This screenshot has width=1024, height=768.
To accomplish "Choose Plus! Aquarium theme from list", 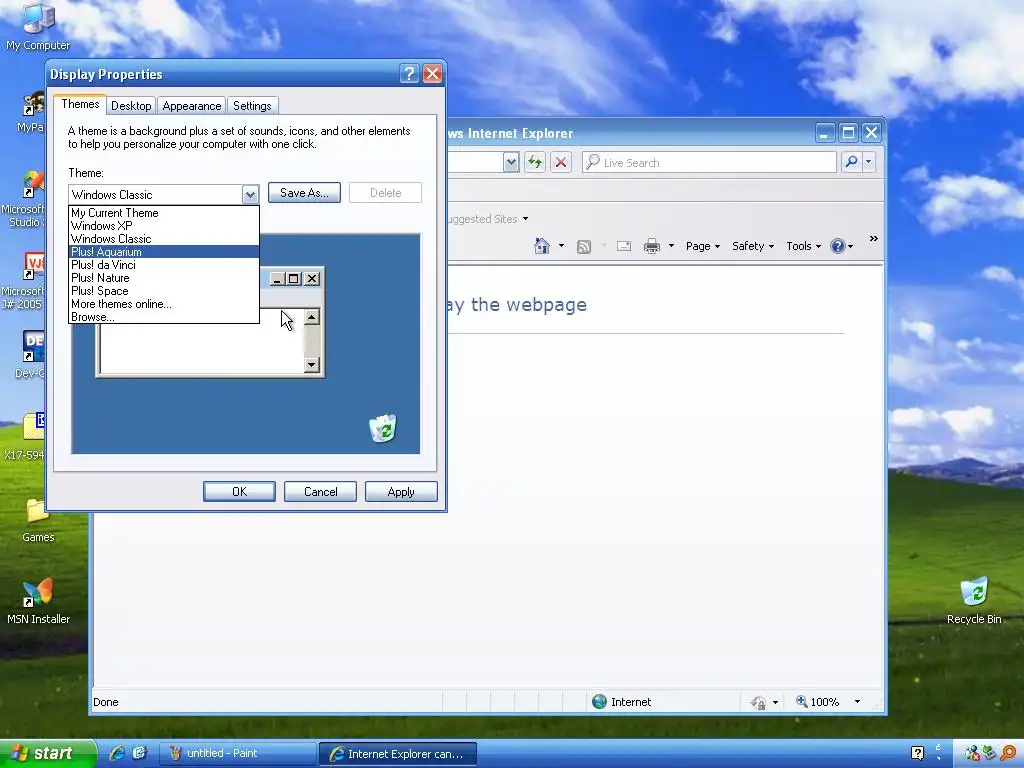I will (x=164, y=252).
